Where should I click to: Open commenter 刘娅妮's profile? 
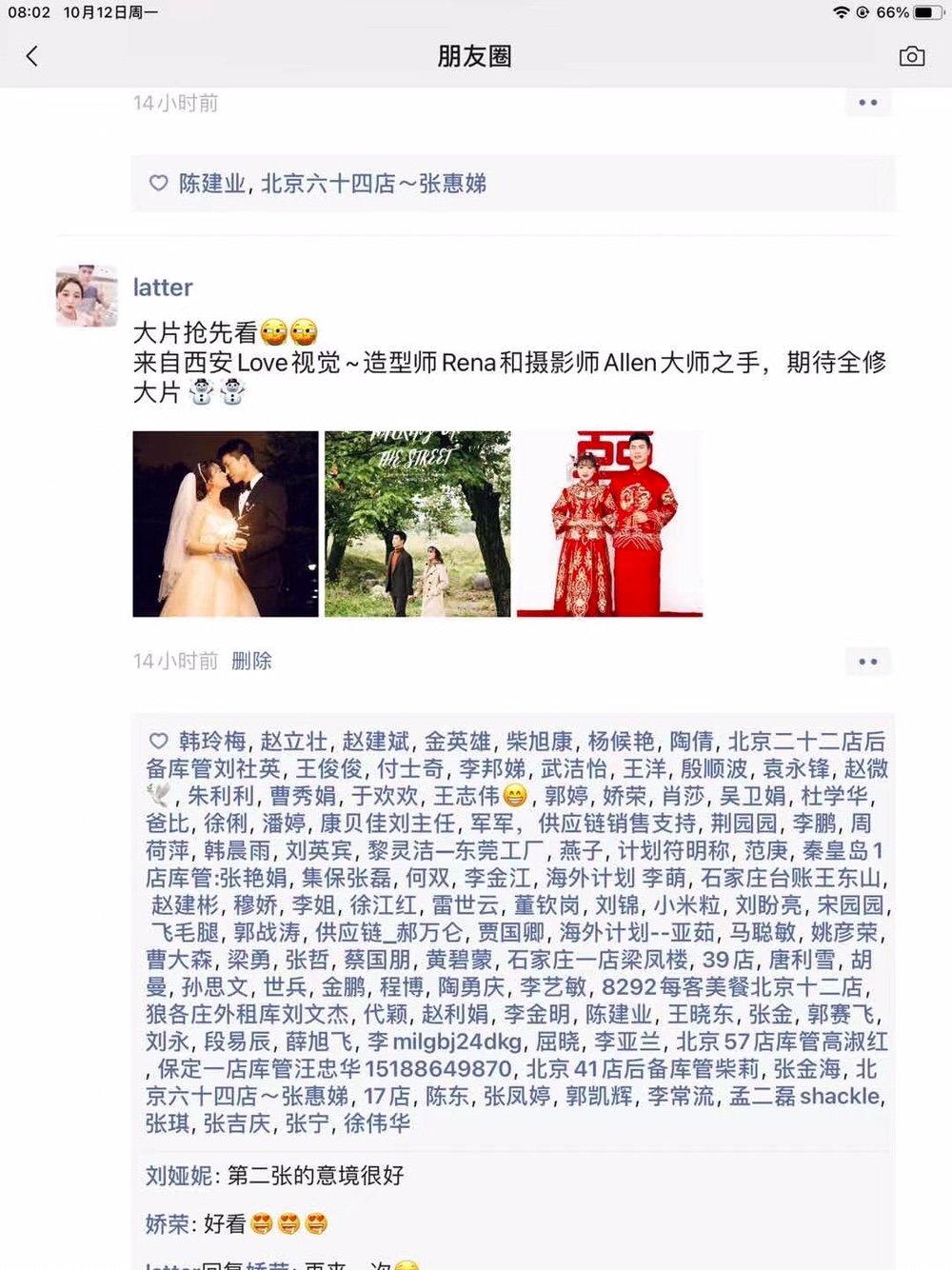pyautogui.click(x=179, y=1176)
